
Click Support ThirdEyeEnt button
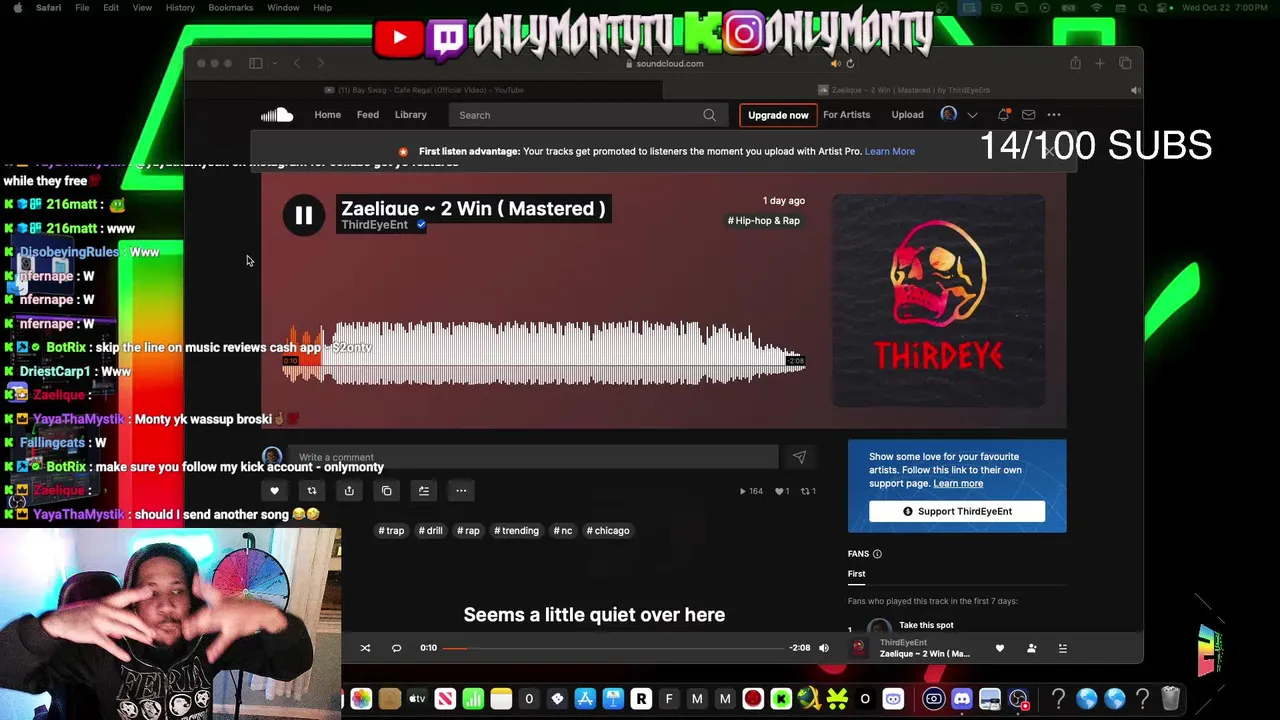click(957, 511)
